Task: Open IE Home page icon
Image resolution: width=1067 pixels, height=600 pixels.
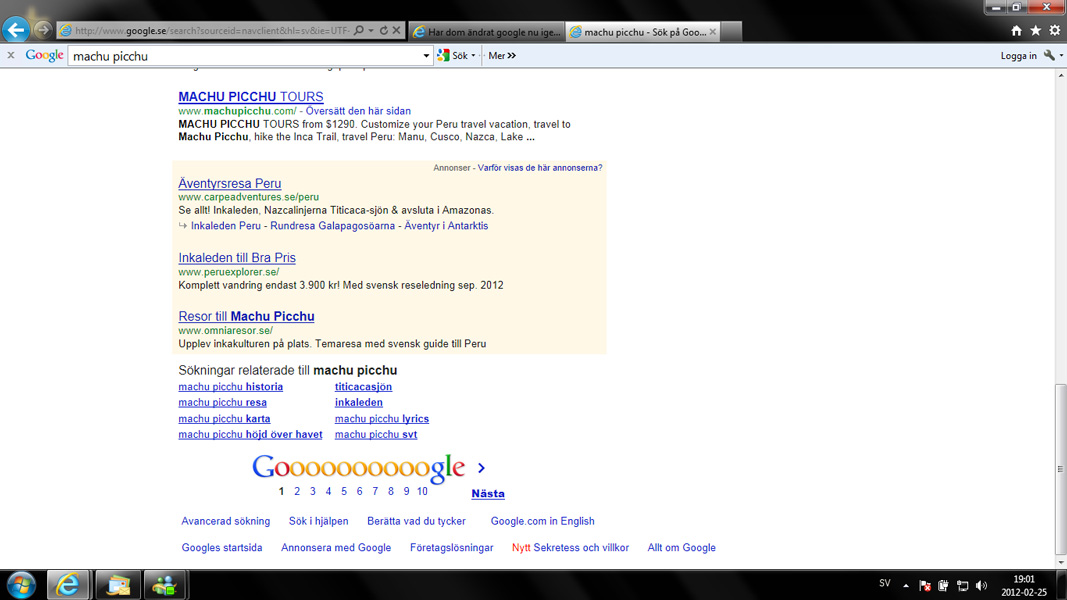Action: click(x=1016, y=31)
